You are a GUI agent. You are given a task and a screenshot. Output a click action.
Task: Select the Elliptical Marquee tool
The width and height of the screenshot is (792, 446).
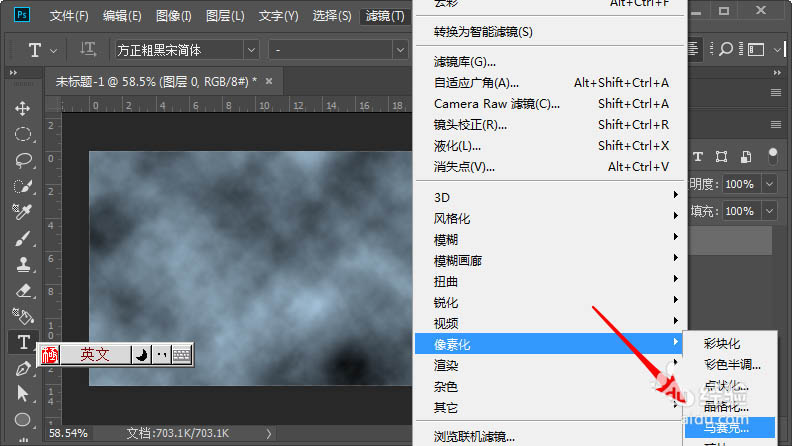pos(22,134)
